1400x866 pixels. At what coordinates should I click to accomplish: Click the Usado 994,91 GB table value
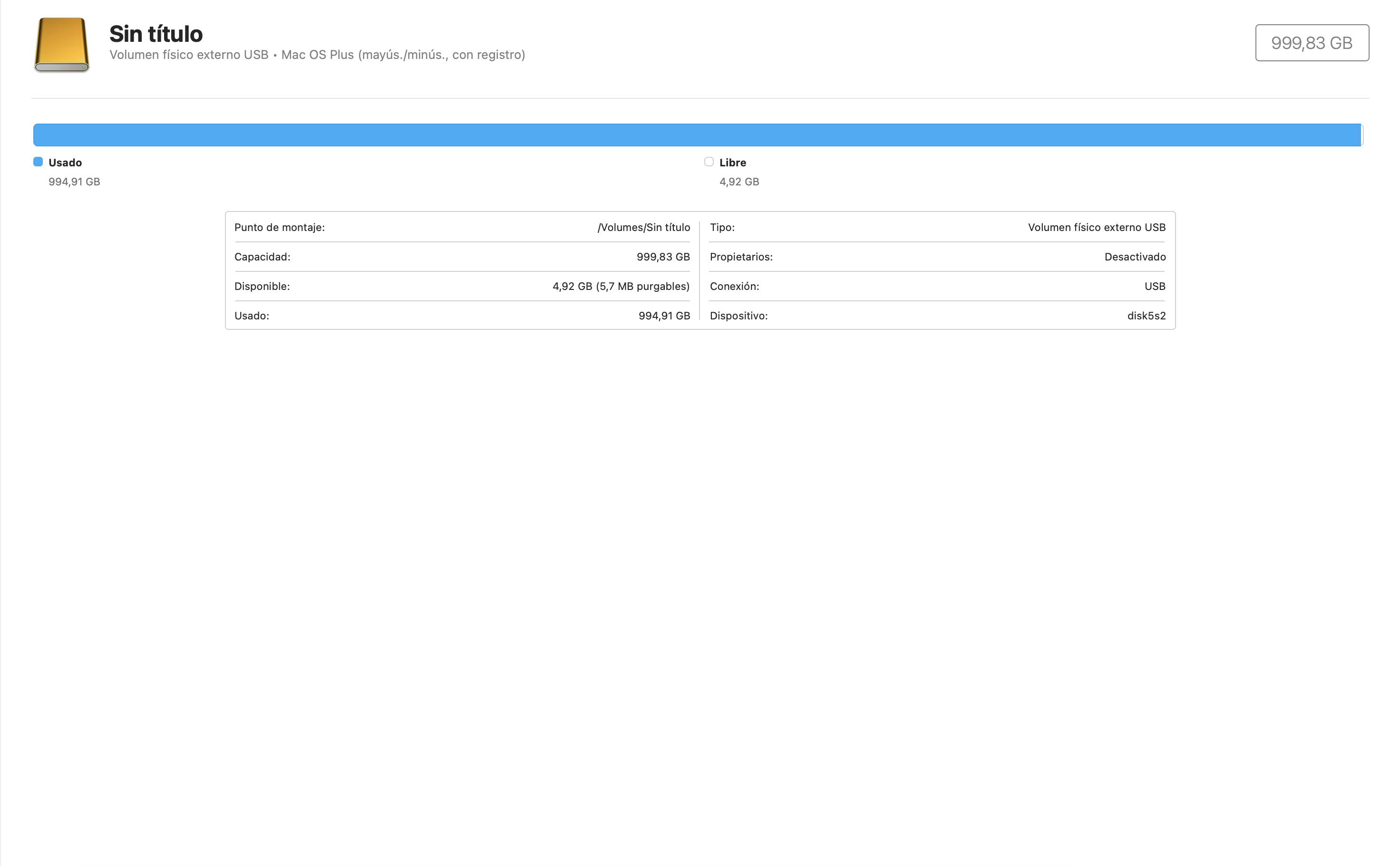coord(663,316)
